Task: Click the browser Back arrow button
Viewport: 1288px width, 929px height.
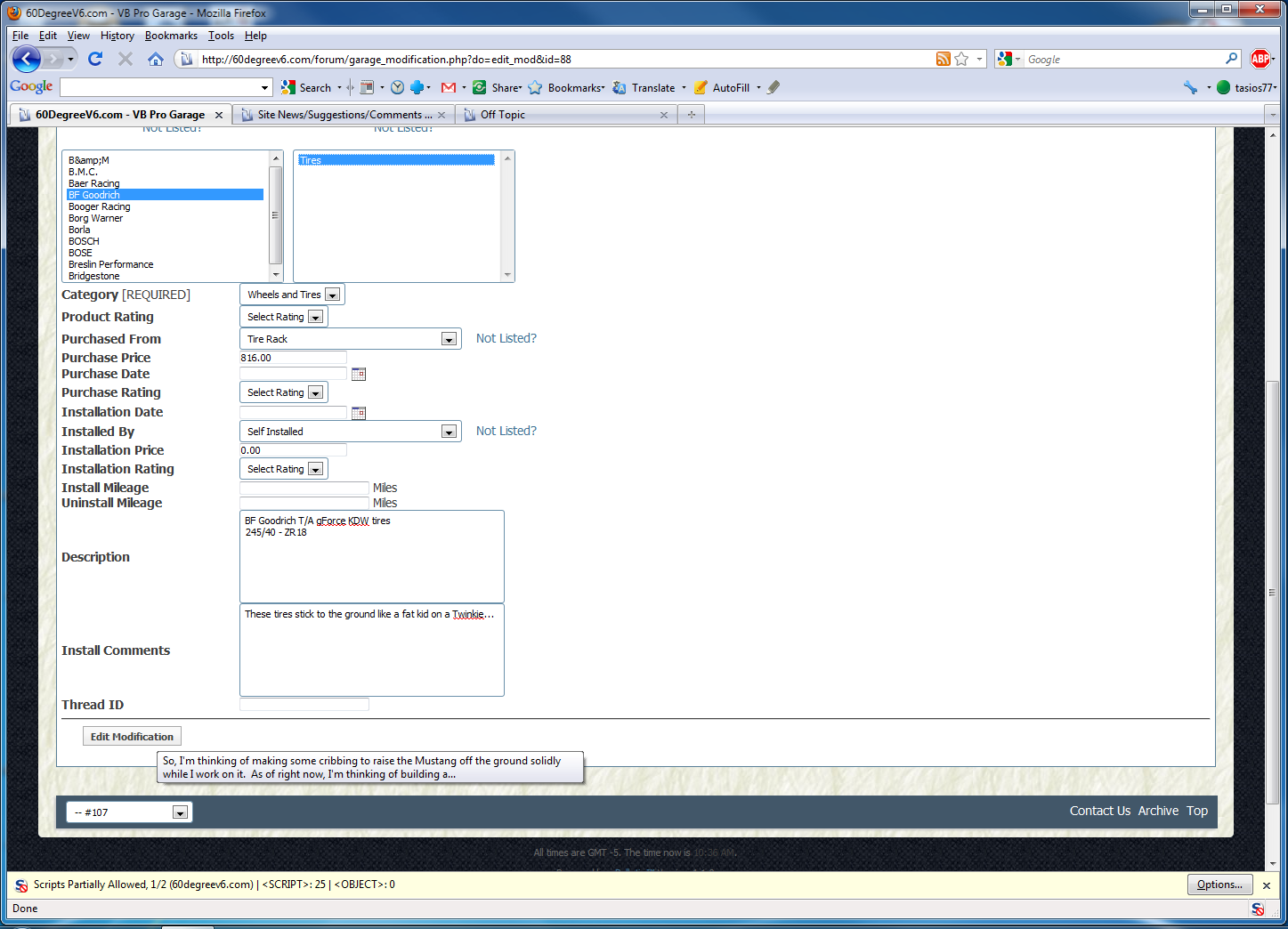Action: (x=26, y=60)
